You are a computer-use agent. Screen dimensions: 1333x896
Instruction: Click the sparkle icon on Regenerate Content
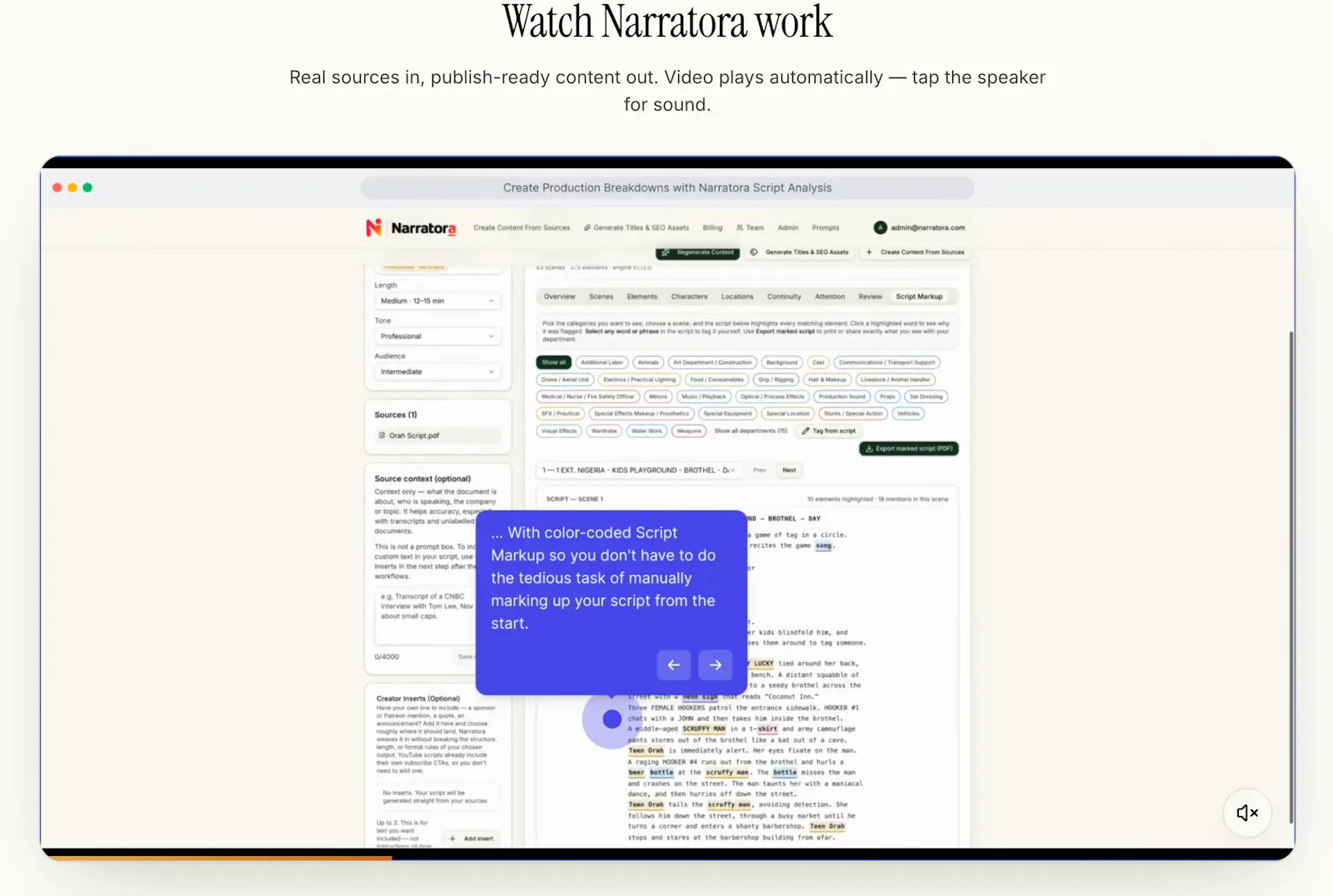(665, 251)
